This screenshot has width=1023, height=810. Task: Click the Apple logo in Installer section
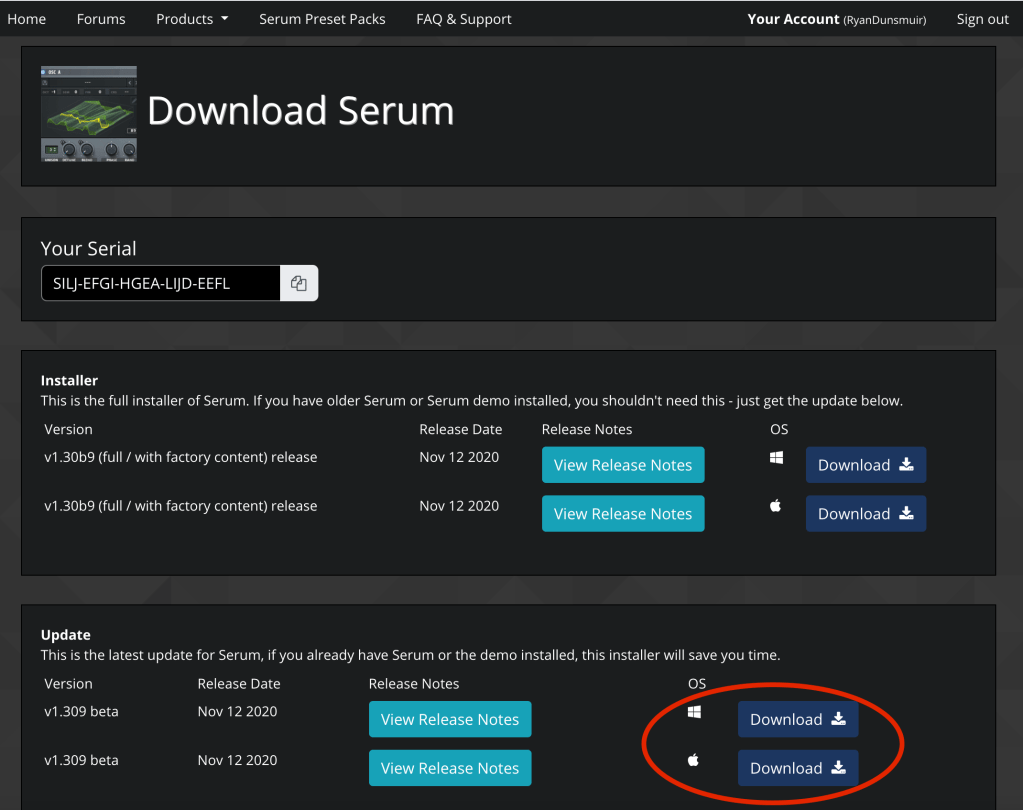(x=775, y=507)
